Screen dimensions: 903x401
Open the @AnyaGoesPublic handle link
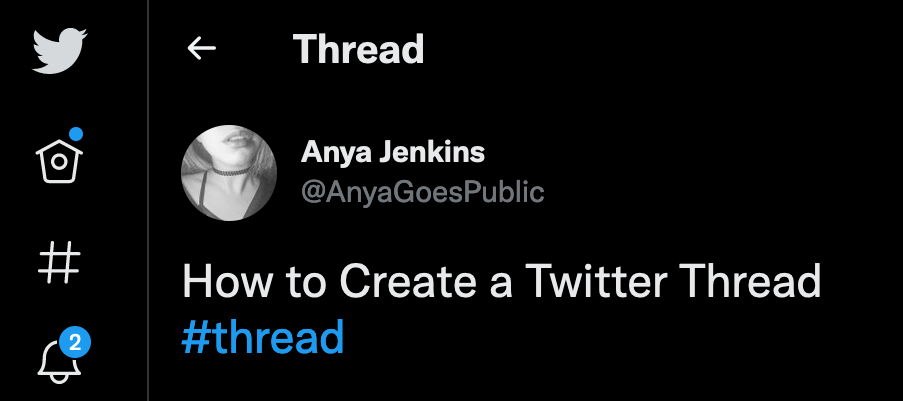coord(422,190)
